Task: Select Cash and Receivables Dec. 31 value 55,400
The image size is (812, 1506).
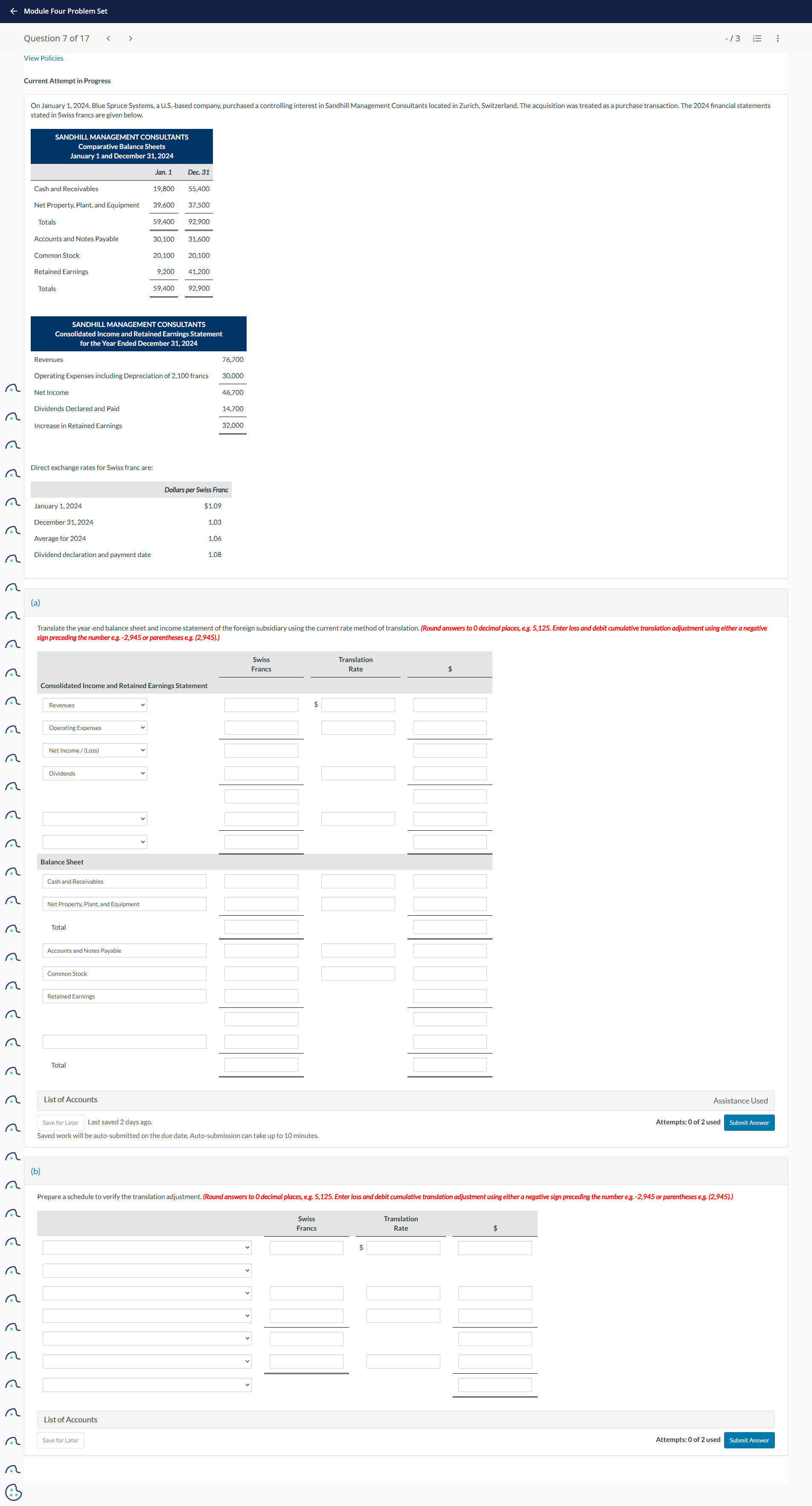Action: point(199,189)
